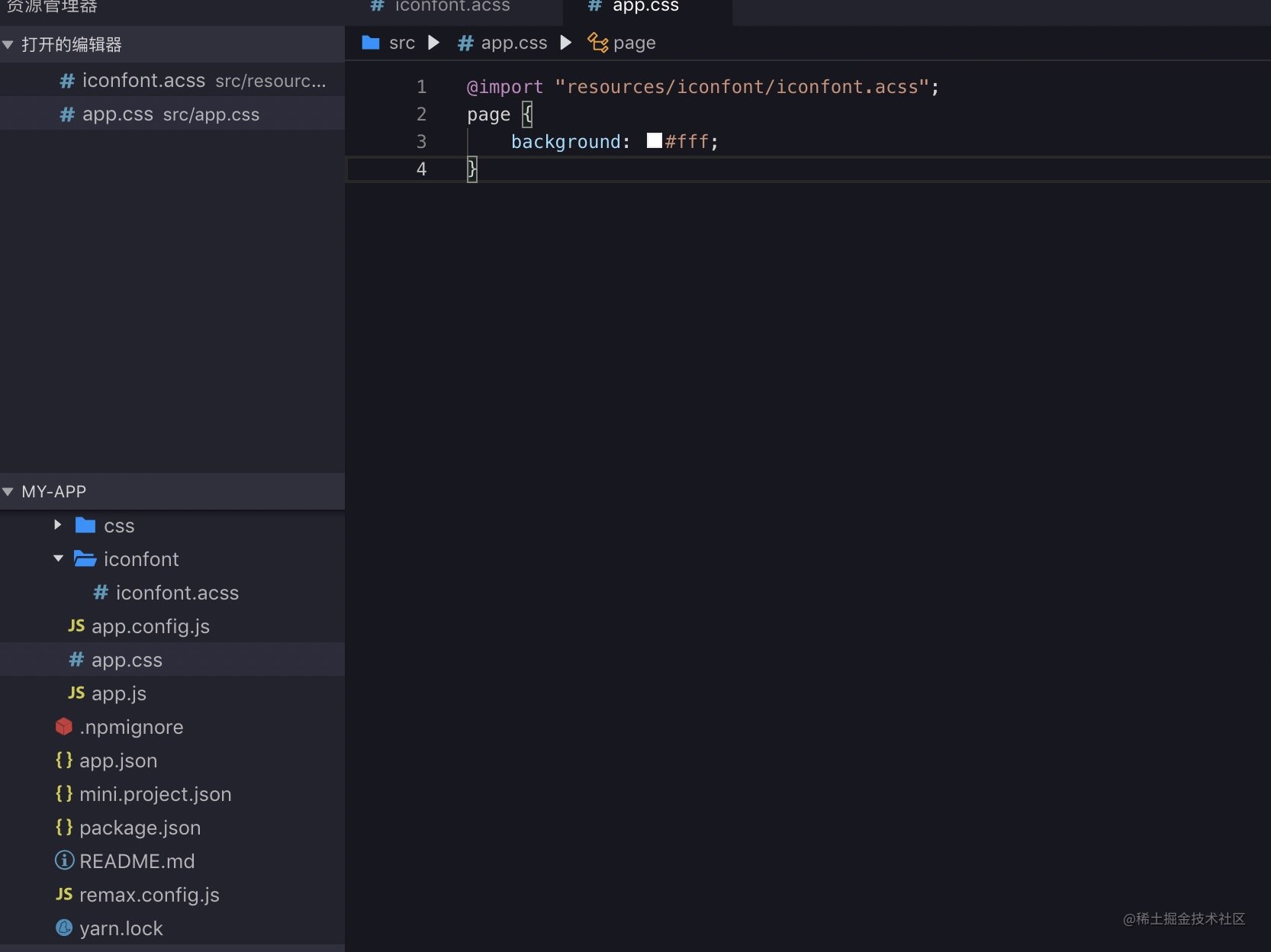Click the info icon of README.md
The image size is (1271, 952).
point(65,860)
